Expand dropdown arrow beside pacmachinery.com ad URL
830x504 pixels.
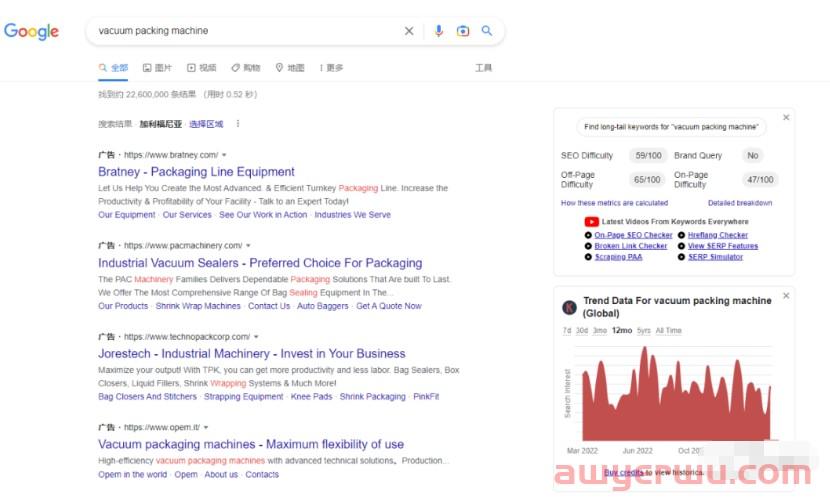[249, 246]
